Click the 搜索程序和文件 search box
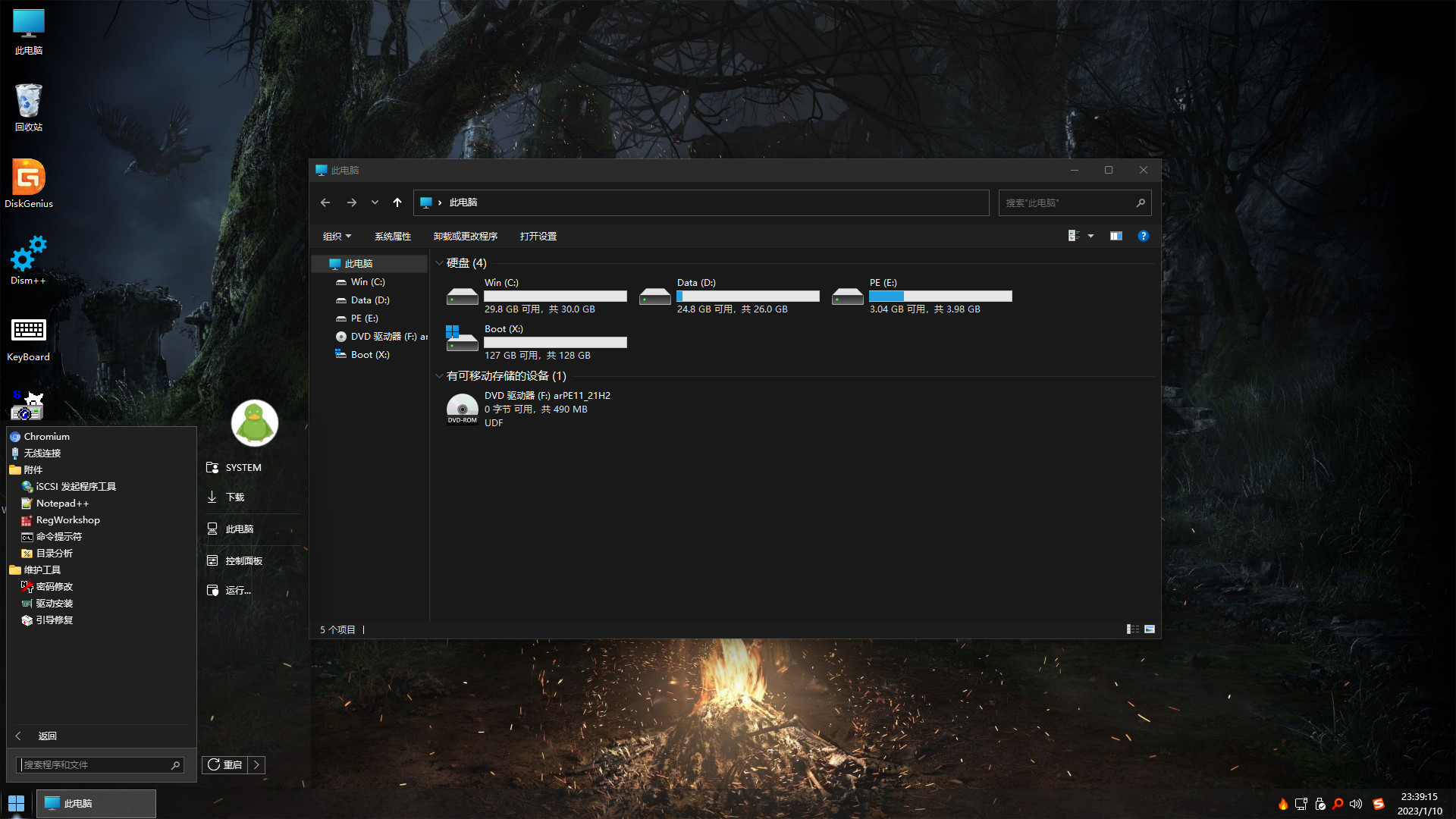The width and height of the screenshot is (1456, 819). coord(99,765)
